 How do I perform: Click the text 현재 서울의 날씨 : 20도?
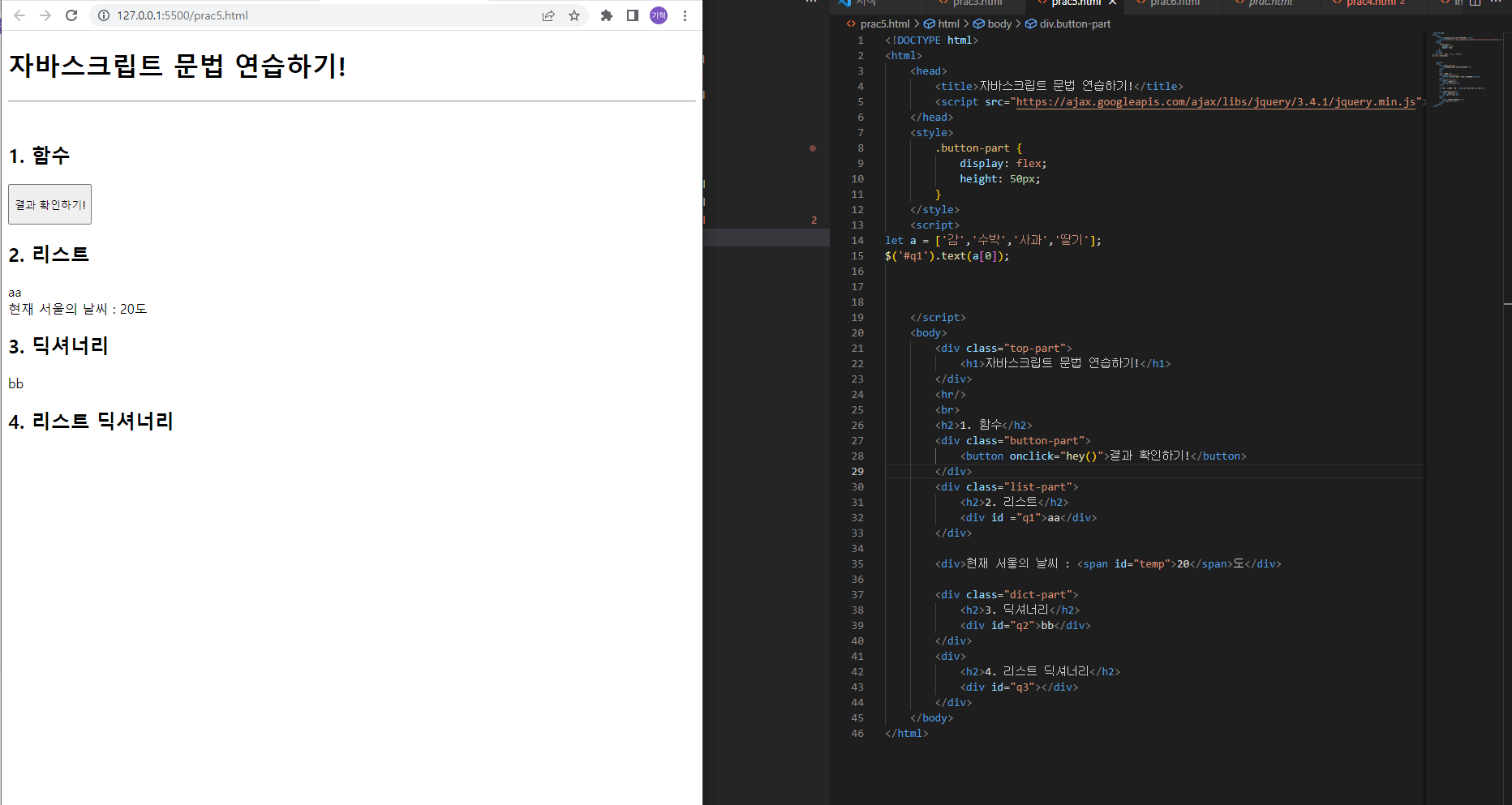click(78, 309)
